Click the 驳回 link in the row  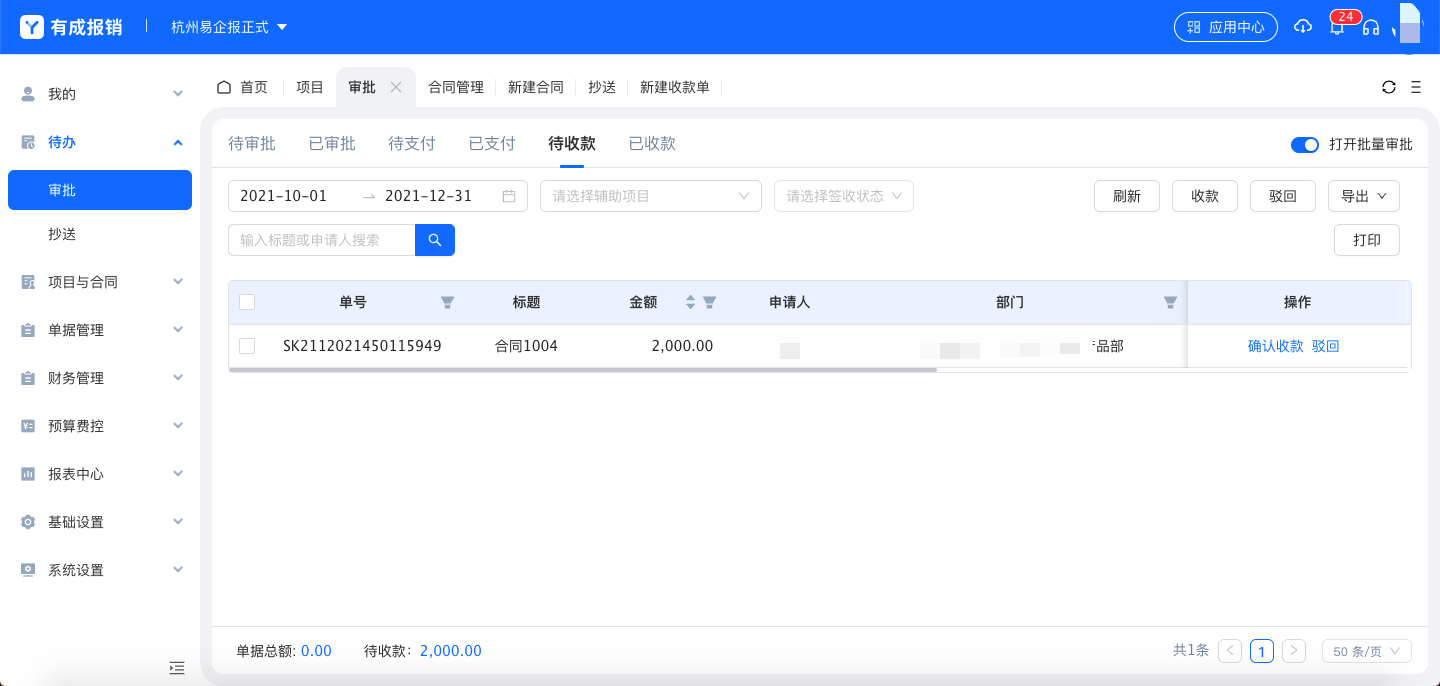click(x=1326, y=346)
